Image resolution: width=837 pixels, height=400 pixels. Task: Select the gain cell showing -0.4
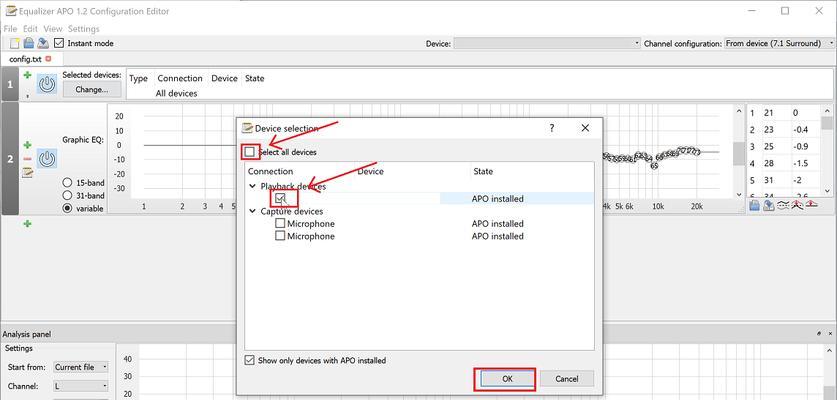[x=804, y=130]
